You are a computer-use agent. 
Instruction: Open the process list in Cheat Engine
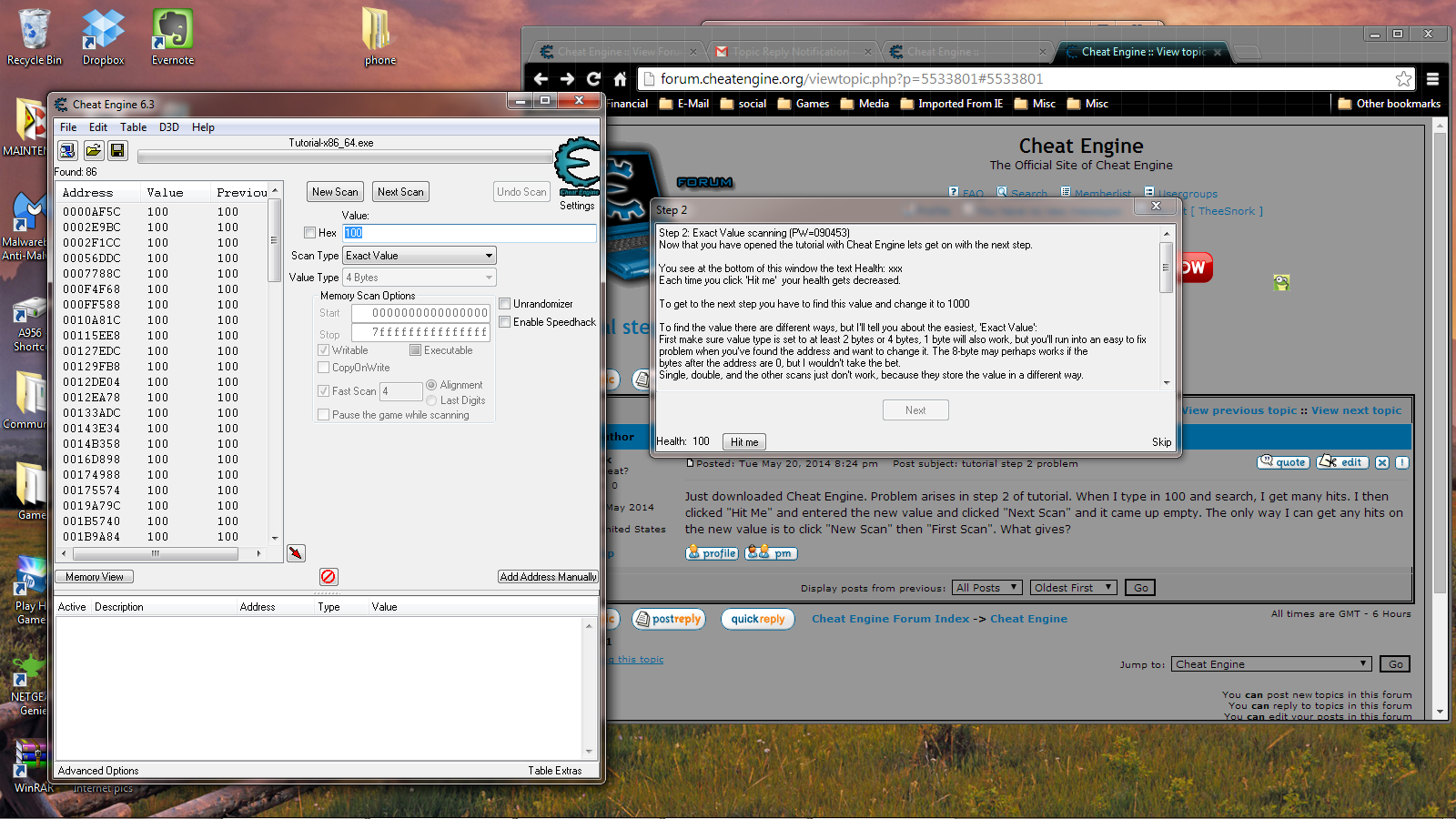click(67, 150)
